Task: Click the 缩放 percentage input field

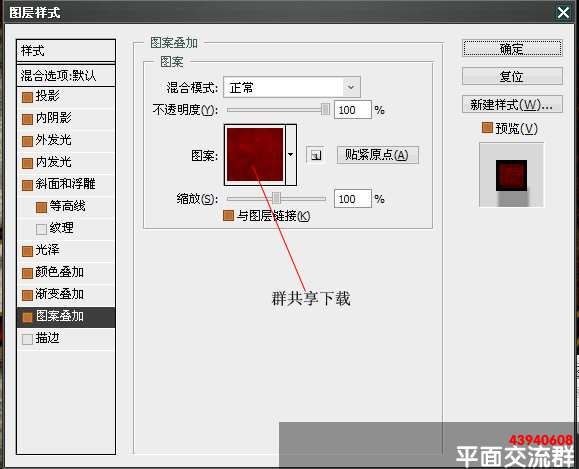Action: pyautogui.click(x=352, y=199)
